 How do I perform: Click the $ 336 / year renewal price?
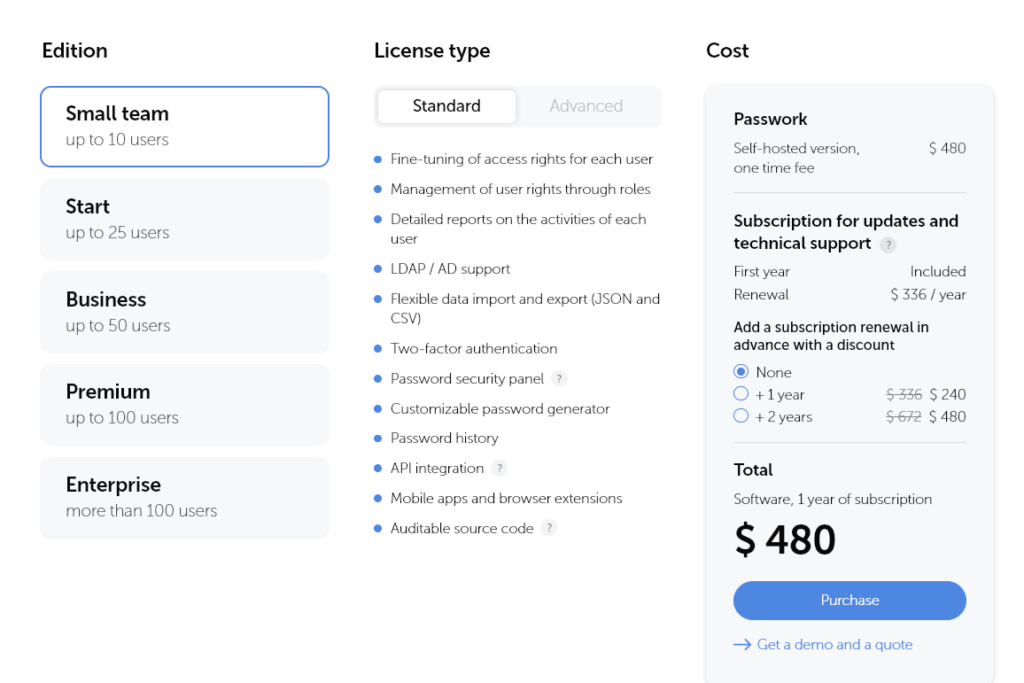928,294
